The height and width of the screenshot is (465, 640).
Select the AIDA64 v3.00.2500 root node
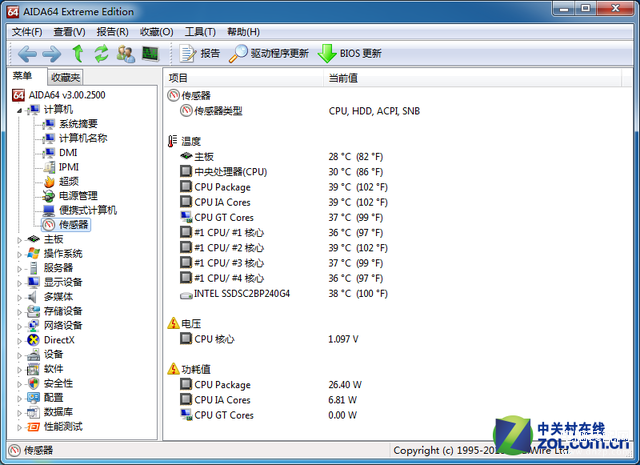59,95
